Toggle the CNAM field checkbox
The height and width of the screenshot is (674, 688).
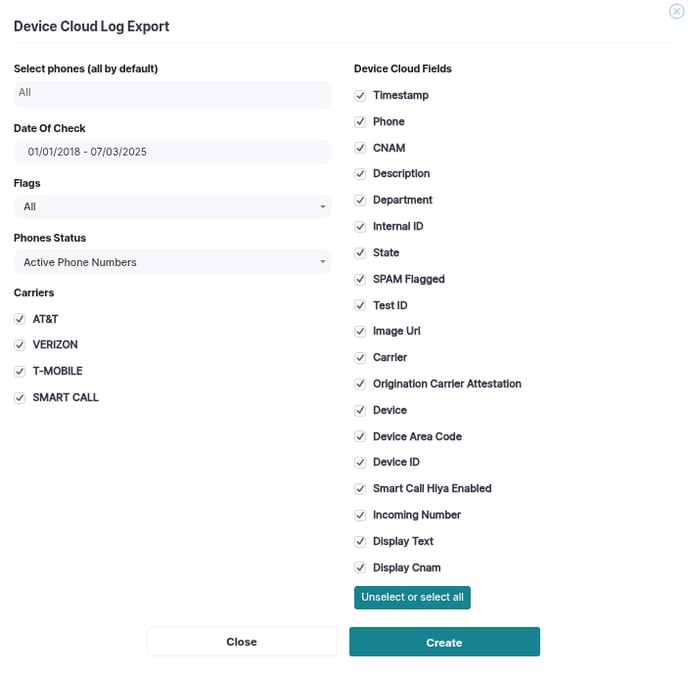tap(360, 148)
